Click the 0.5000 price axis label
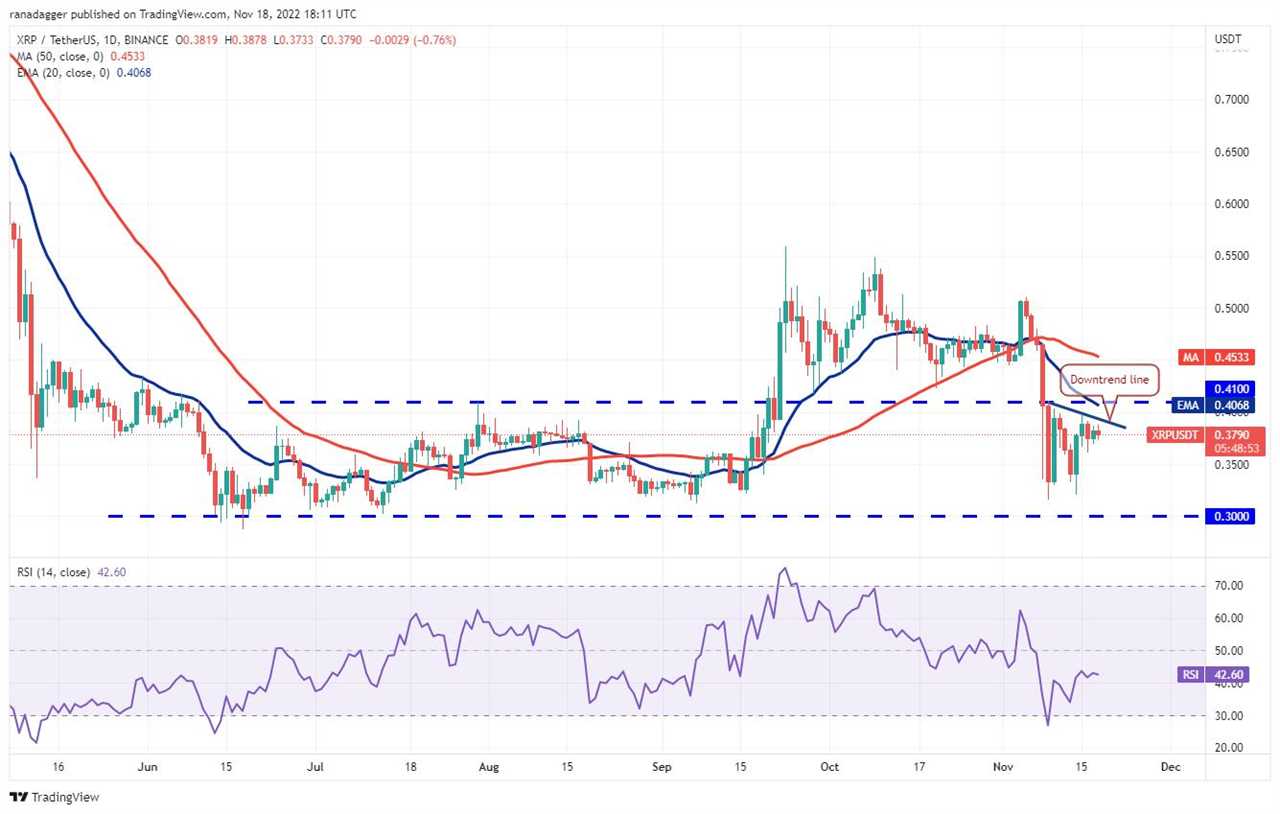Screen dimensions: 1280x814 pyautogui.click(x=1232, y=308)
